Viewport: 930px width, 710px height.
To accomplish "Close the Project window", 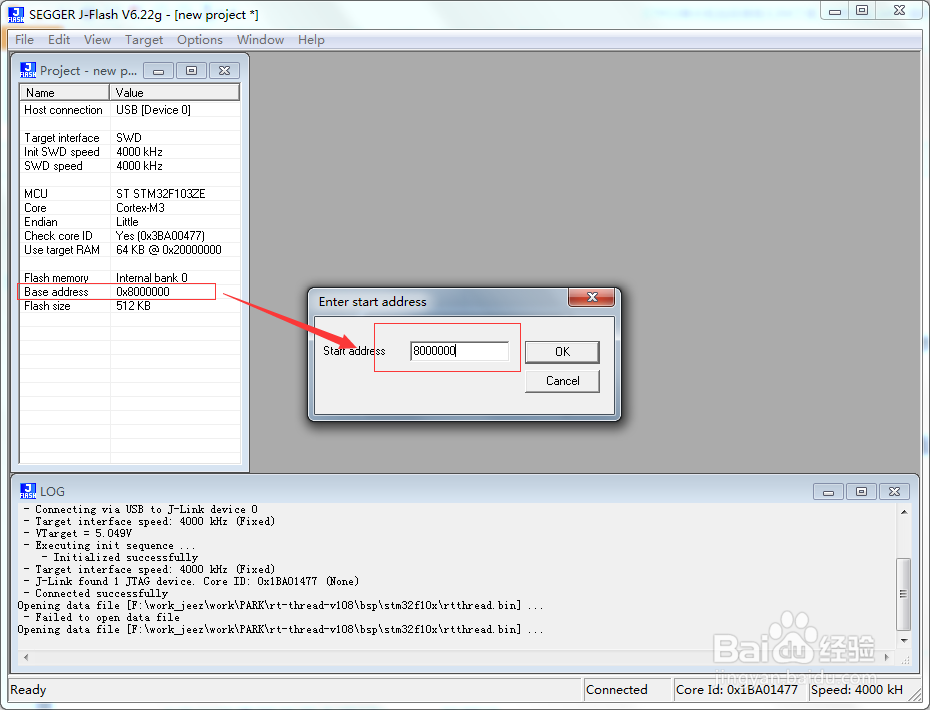I will [224, 71].
